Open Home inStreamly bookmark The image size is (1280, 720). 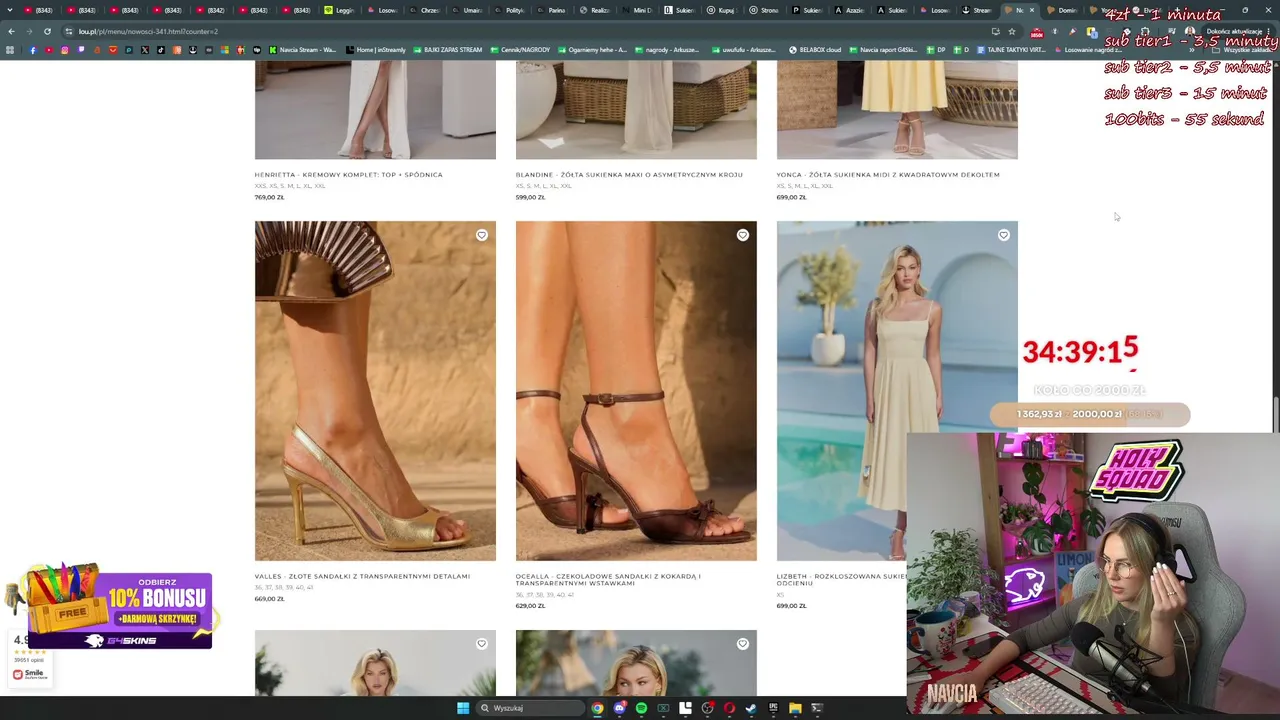click(376, 50)
